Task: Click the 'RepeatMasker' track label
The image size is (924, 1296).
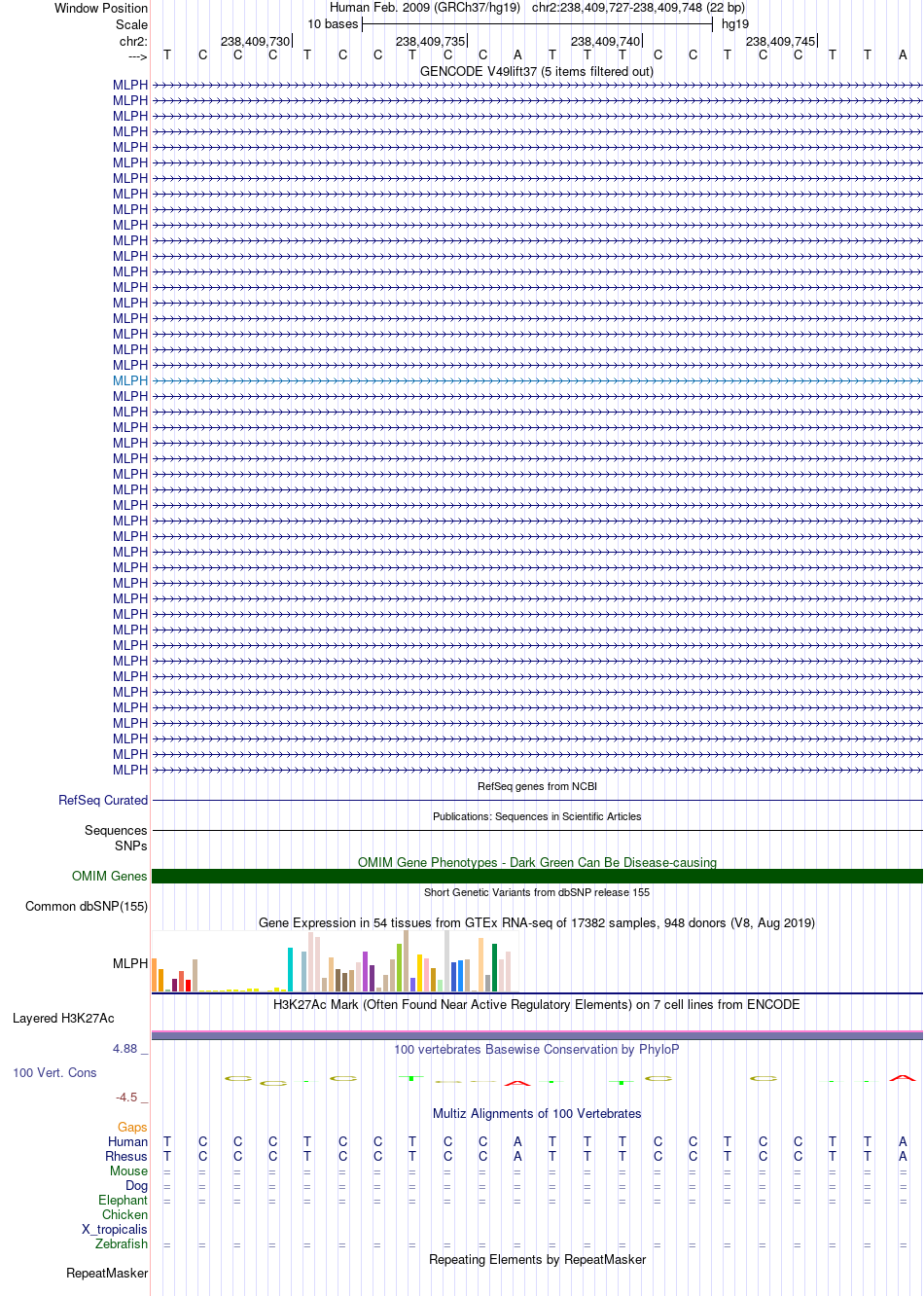Action: point(107,1273)
